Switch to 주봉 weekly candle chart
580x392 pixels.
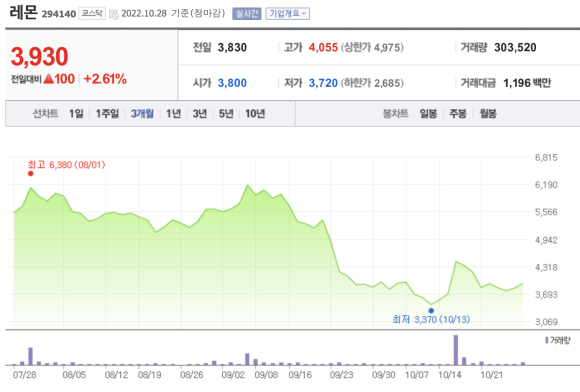click(458, 114)
